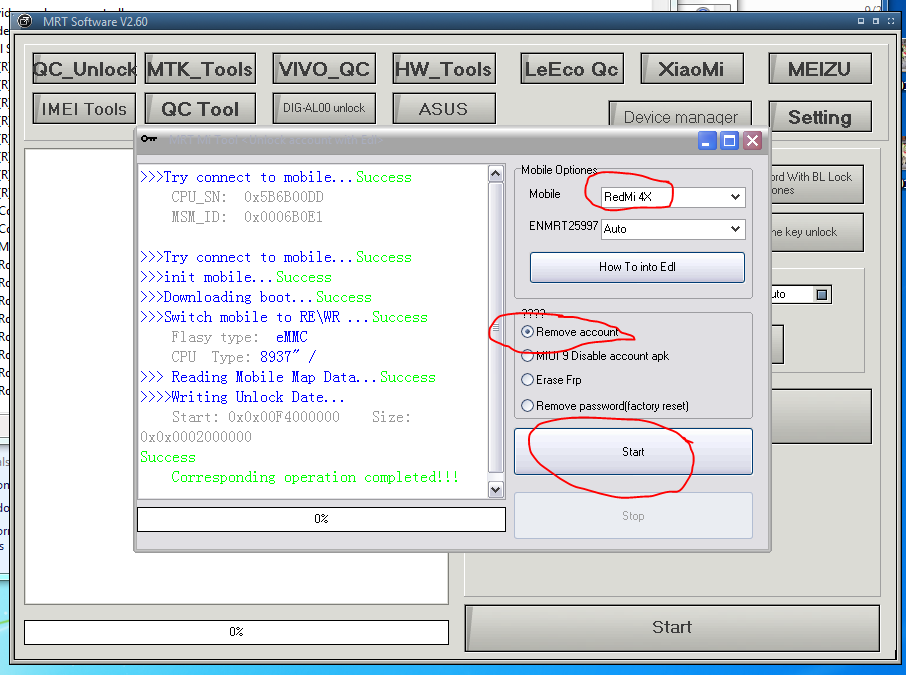
Task: Click the log scrollbar up arrow
Action: click(496, 173)
